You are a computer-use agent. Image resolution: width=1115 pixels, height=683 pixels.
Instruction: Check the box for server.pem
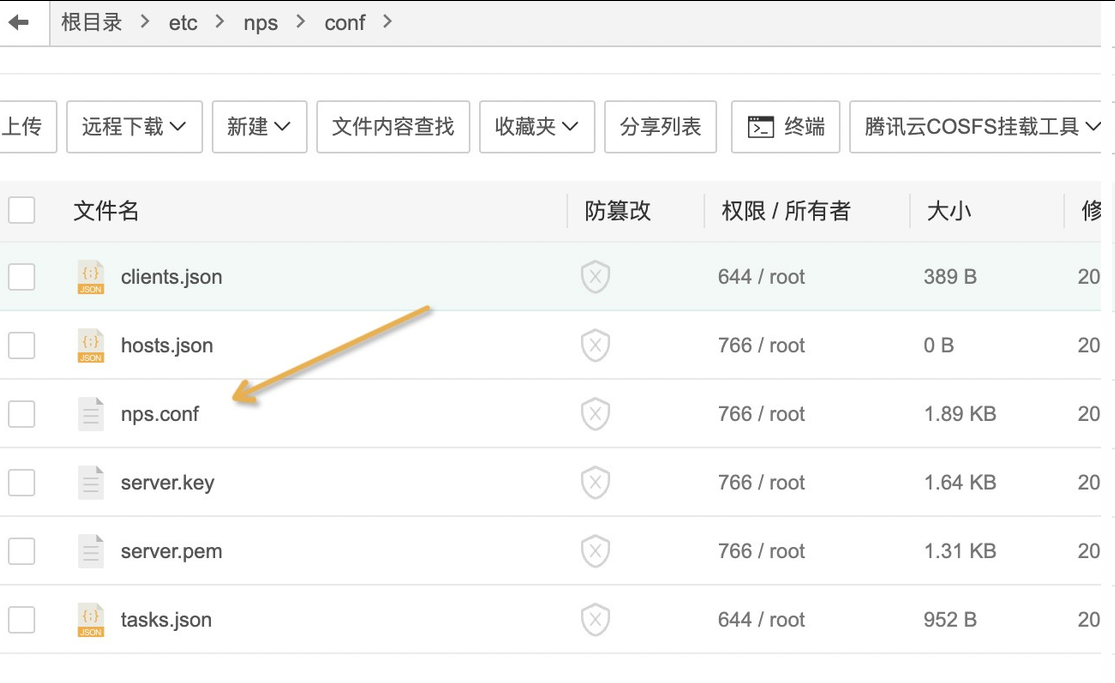tap(21, 551)
